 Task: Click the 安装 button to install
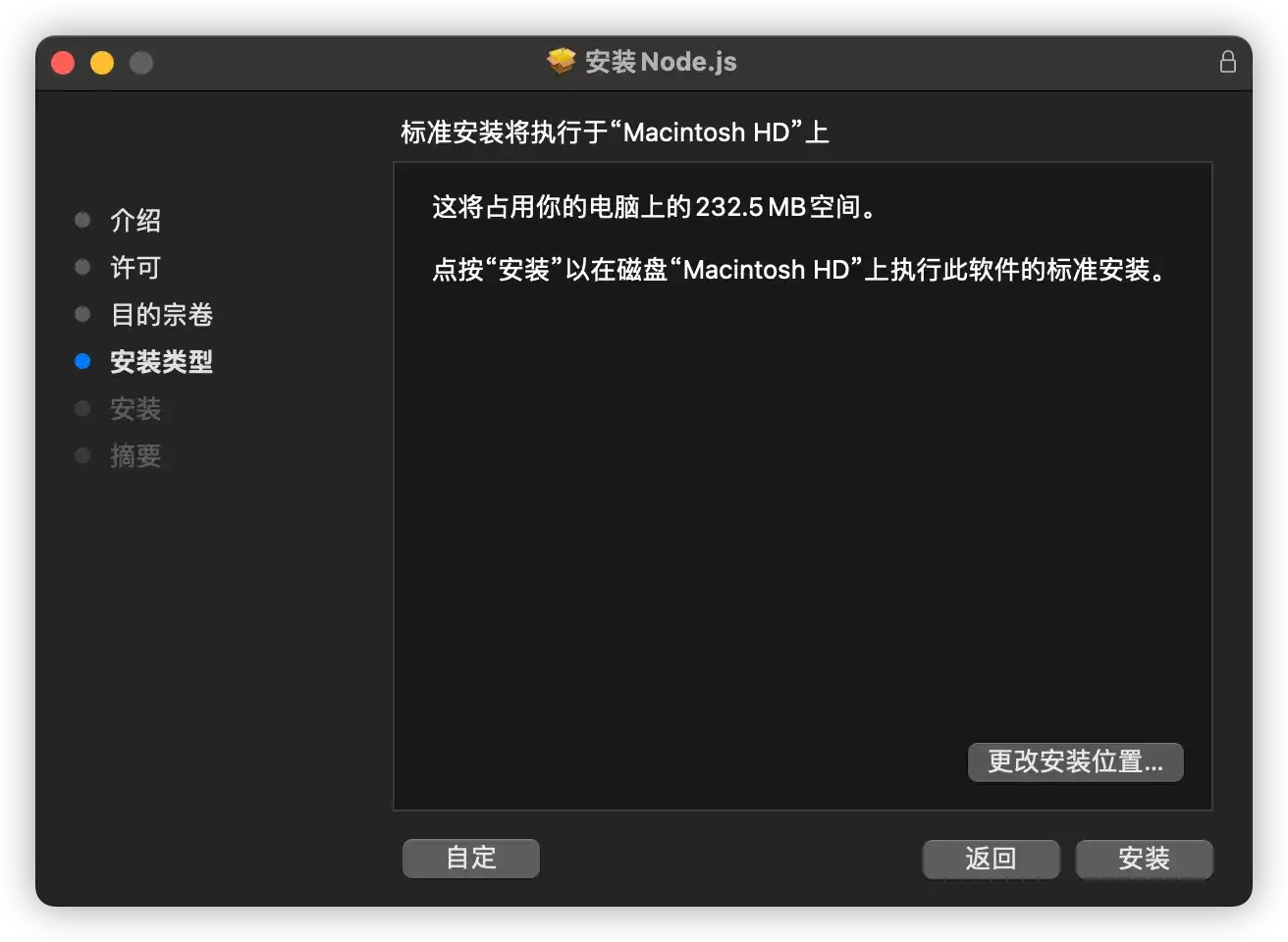pyautogui.click(x=1145, y=859)
